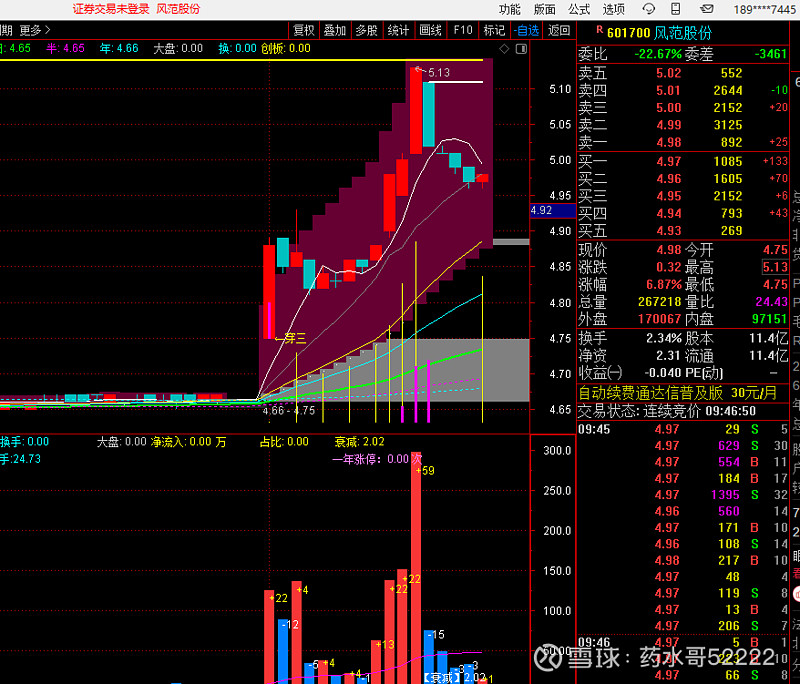Click the 卖三 price 5.00

pos(668,108)
